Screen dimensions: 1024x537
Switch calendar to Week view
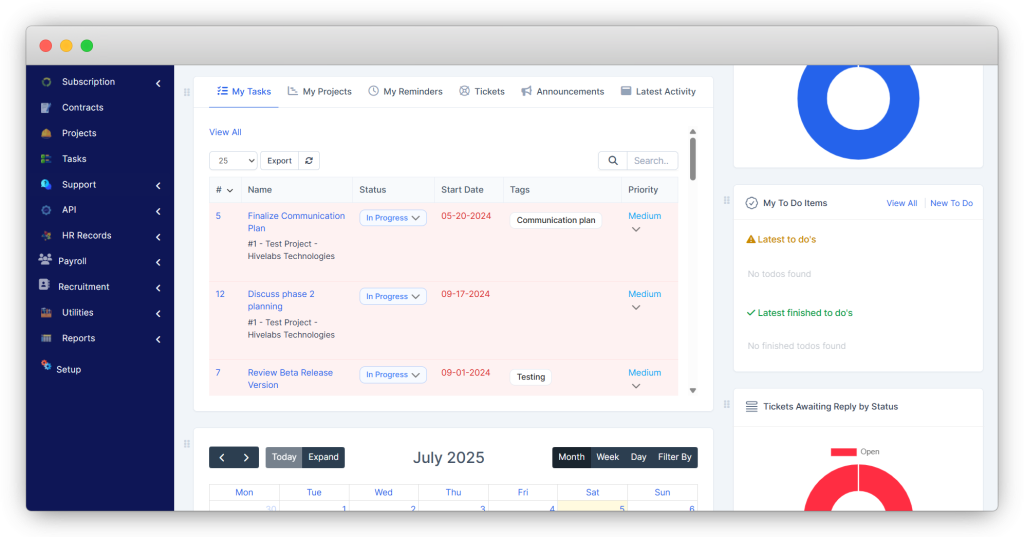(x=607, y=457)
